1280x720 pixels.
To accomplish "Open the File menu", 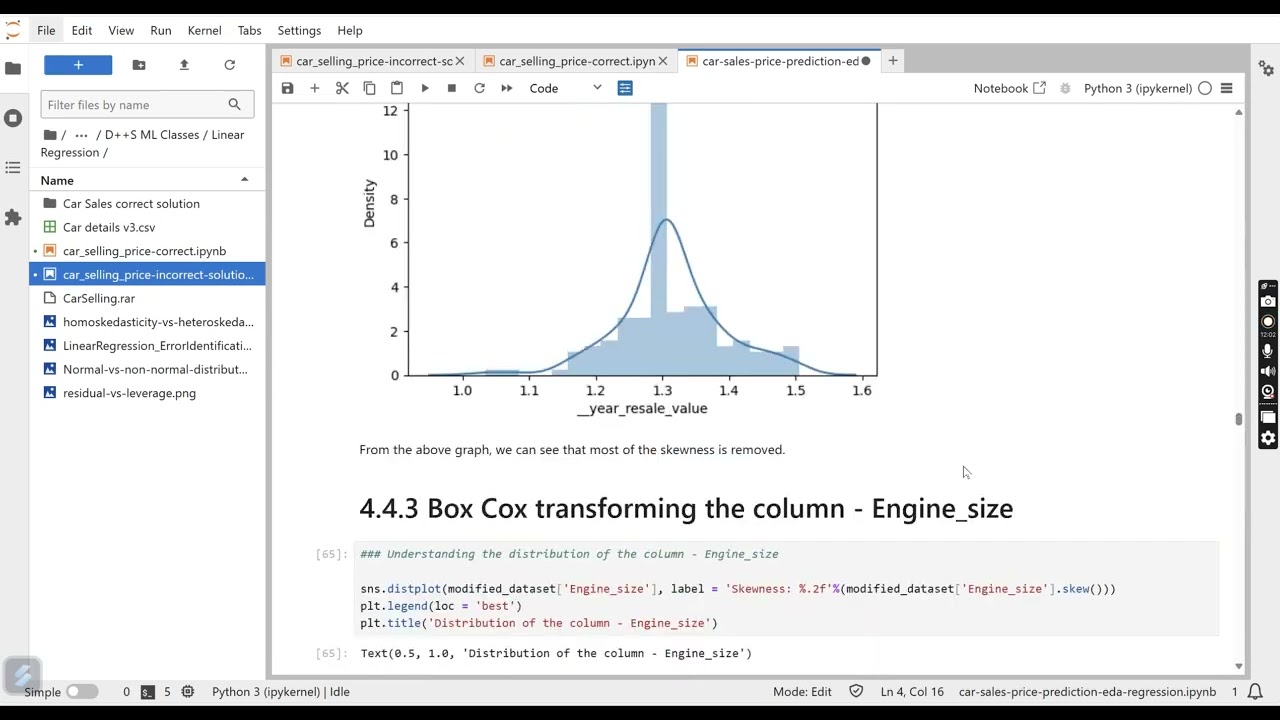I will coord(46,30).
